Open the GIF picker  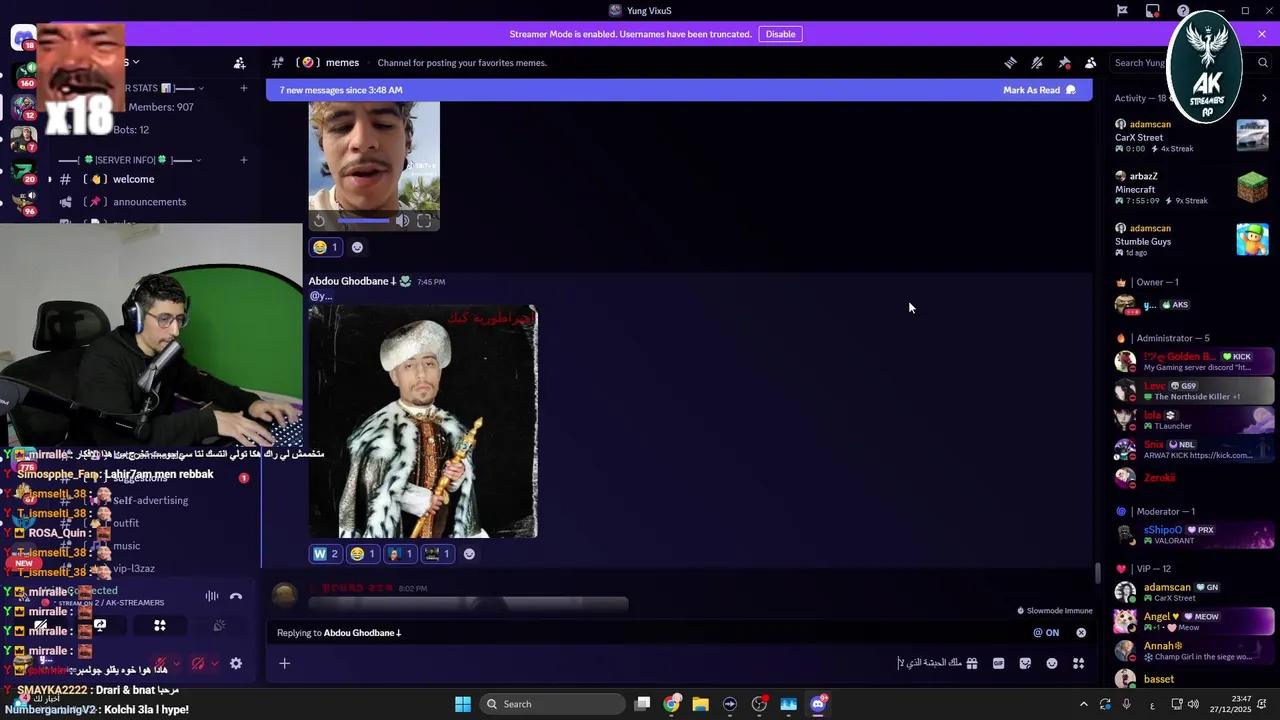coord(998,663)
